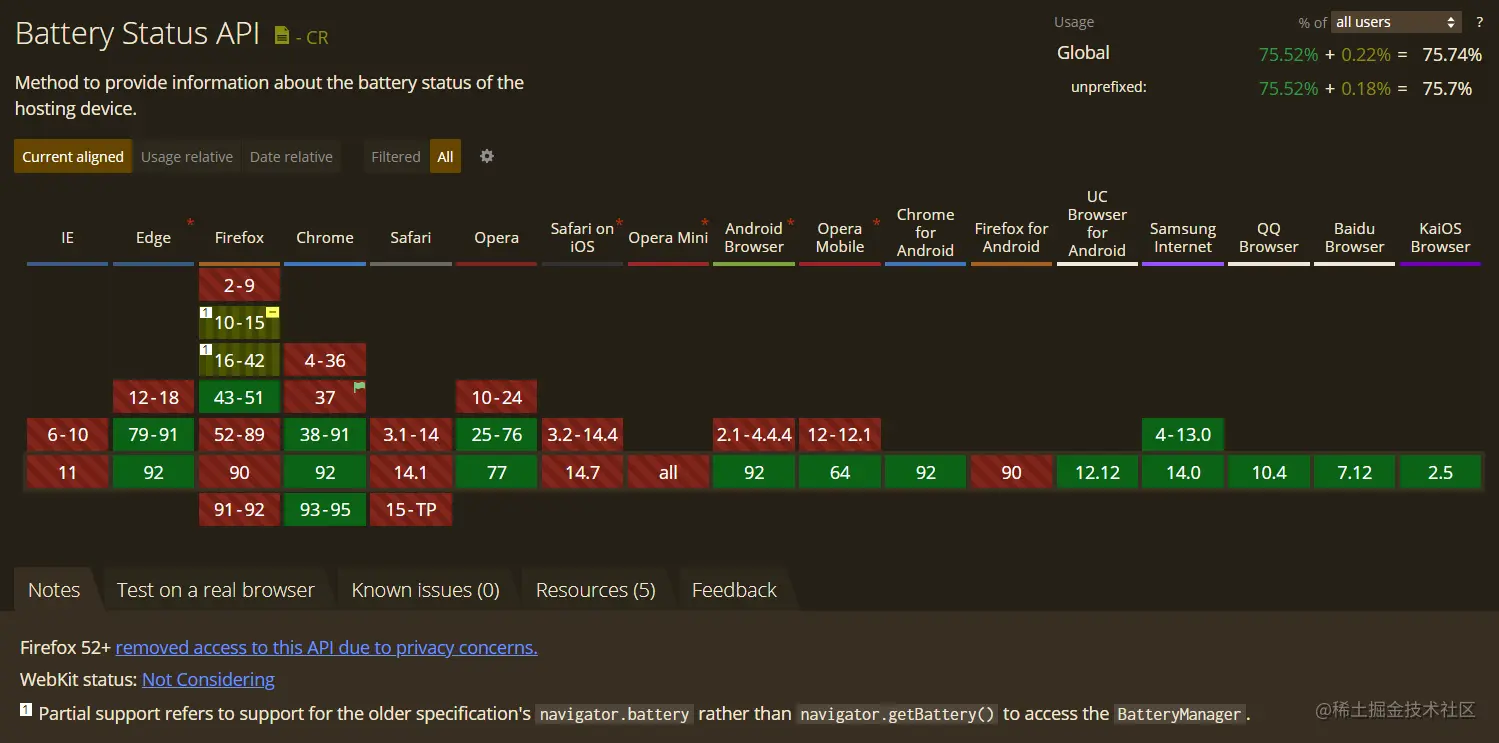
Task: Toggle the Filtered browser list
Action: pos(396,156)
